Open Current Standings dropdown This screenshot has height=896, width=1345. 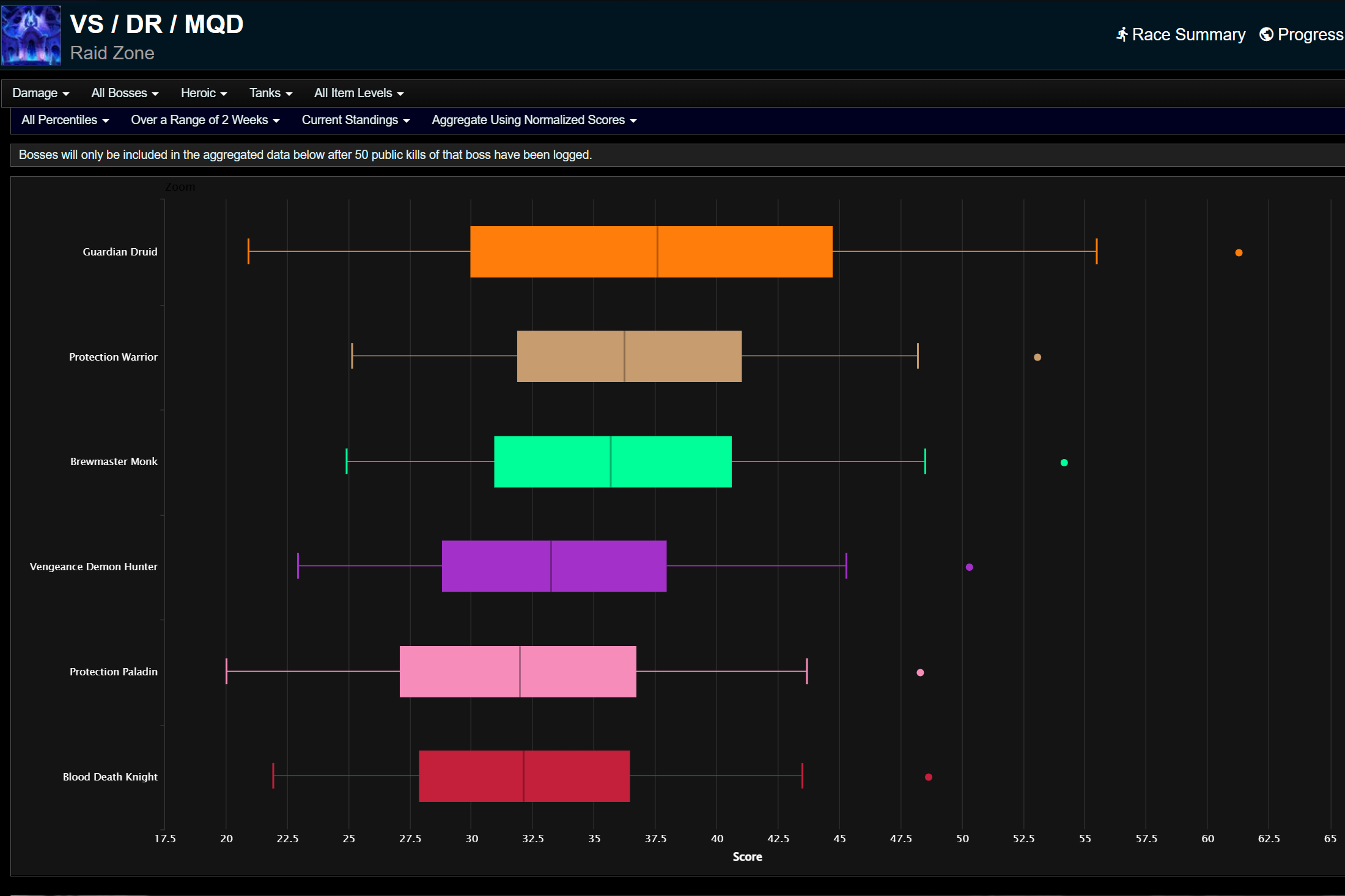point(355,120)
